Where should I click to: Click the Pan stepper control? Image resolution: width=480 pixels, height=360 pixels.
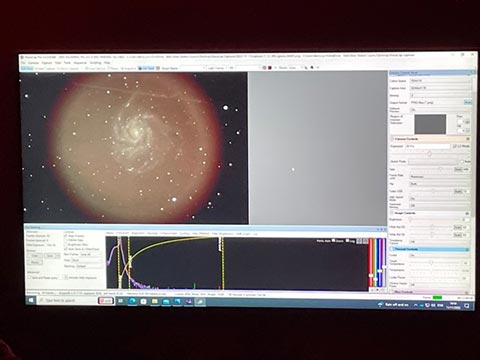pos(466,122)
